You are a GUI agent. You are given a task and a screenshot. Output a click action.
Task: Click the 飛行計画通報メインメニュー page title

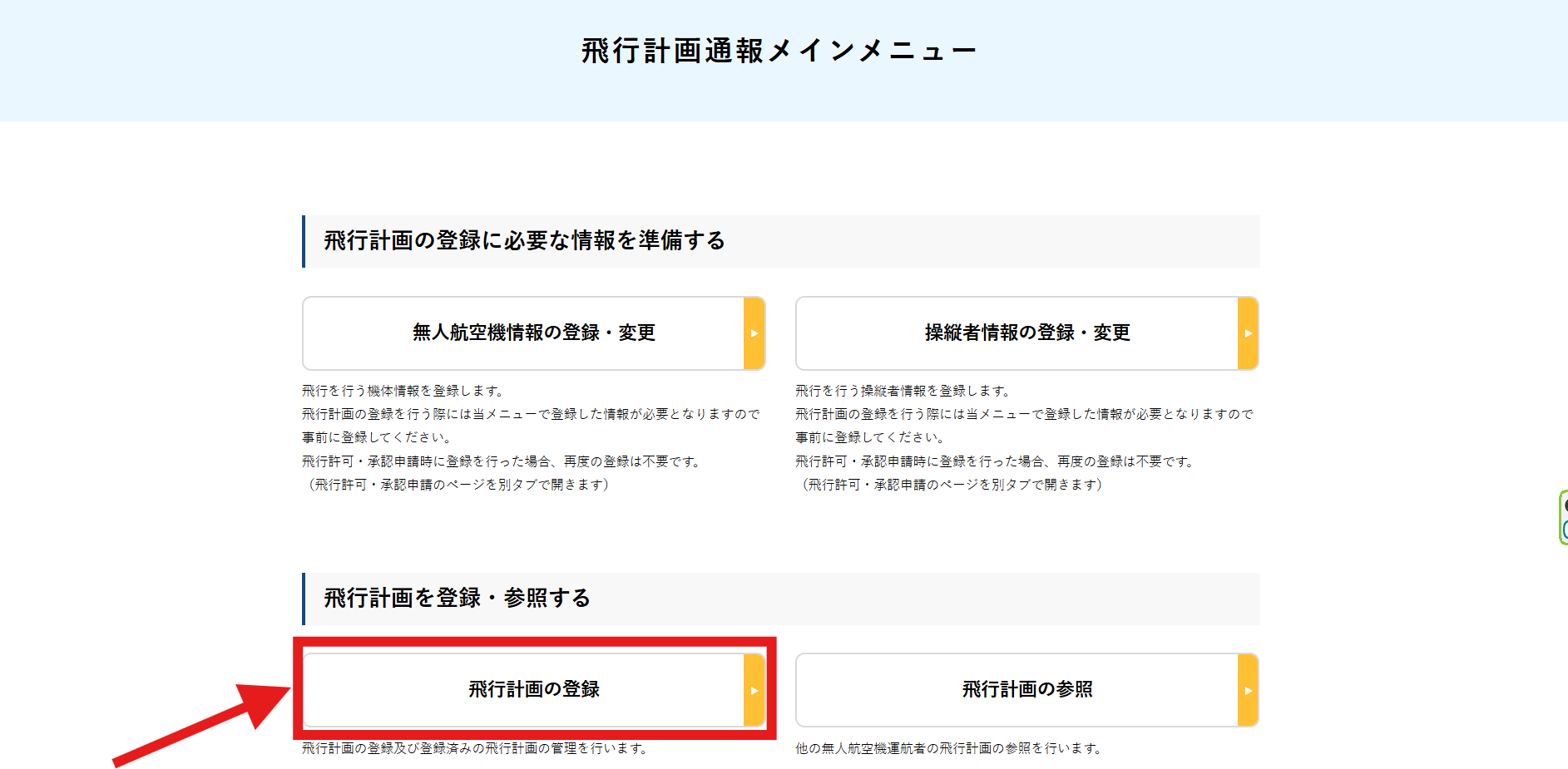point(779,52)
